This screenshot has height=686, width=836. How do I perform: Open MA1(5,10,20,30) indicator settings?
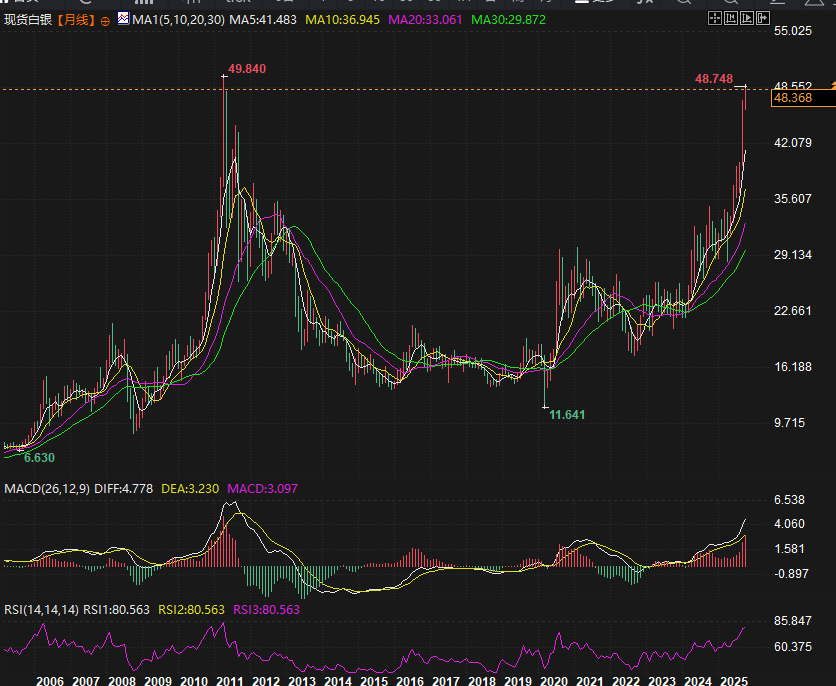coord(177,20)
